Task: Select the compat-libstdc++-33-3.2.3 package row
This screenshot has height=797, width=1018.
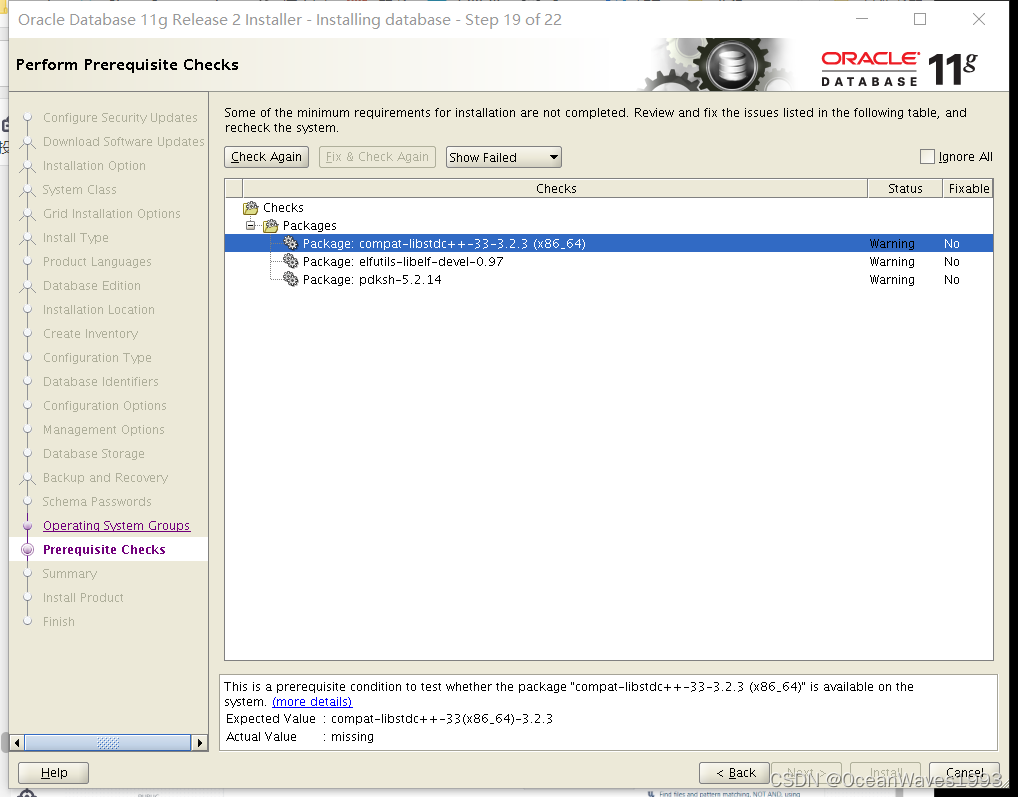Action: coord(608,243)
